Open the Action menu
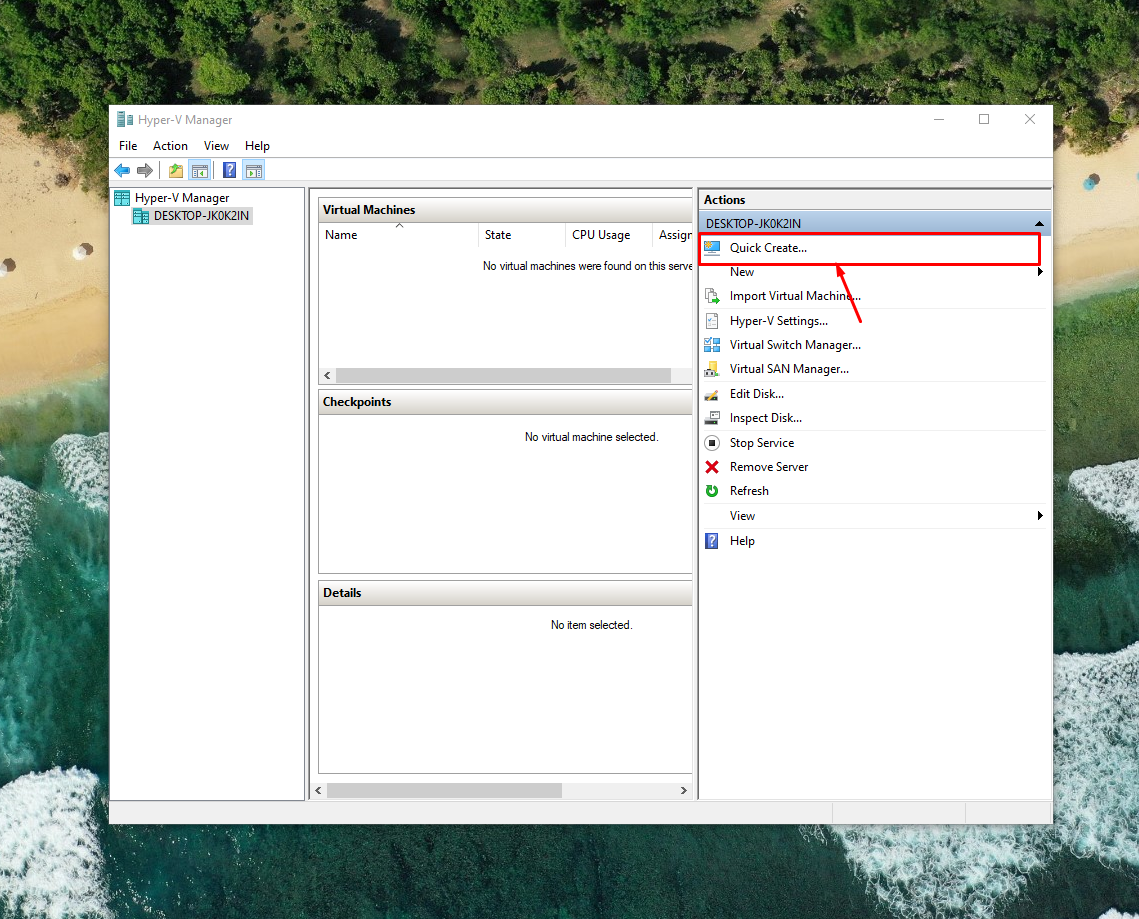 point(170,146)
